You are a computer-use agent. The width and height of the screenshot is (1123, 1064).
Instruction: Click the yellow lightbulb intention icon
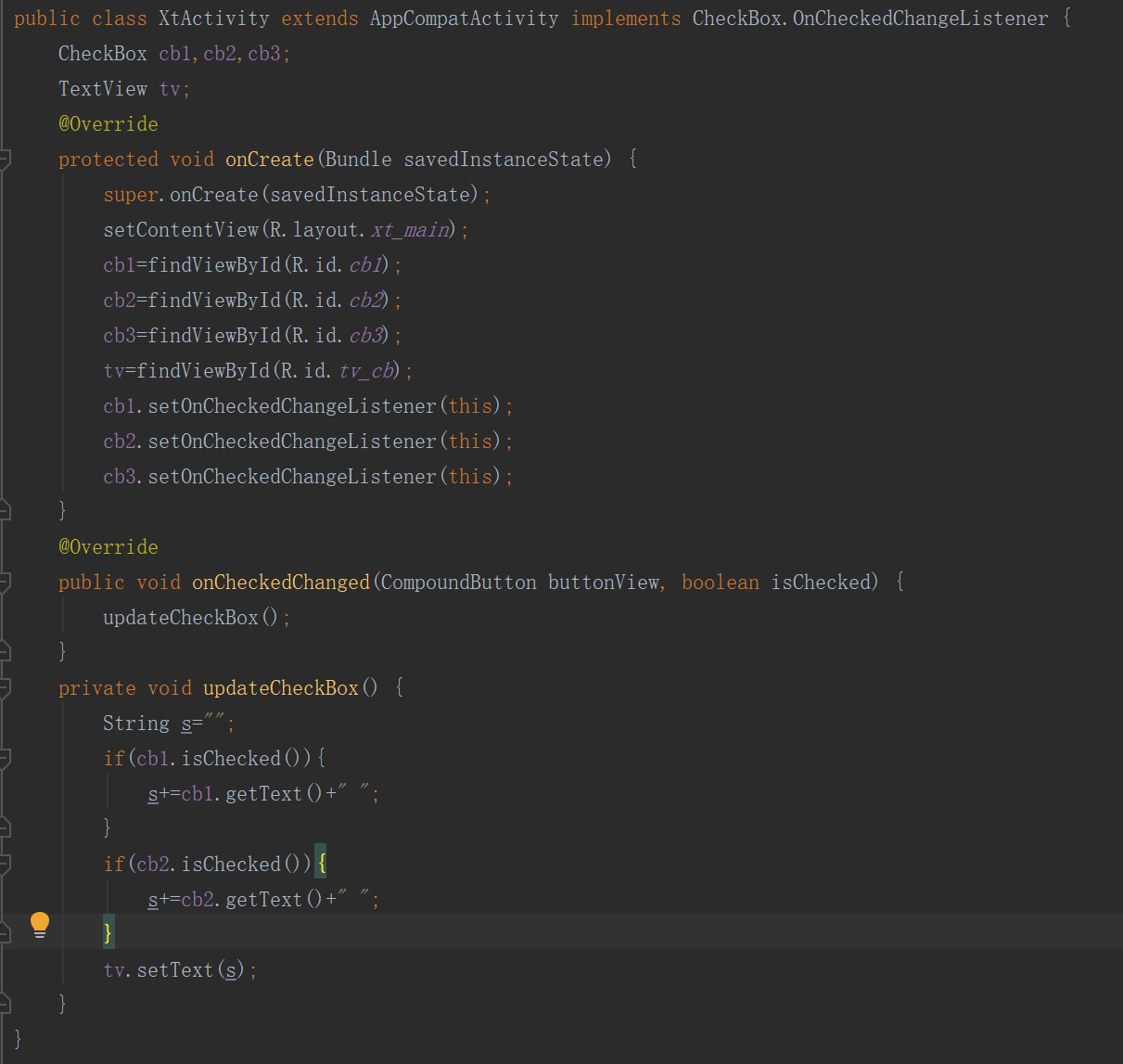pos(39,924)
